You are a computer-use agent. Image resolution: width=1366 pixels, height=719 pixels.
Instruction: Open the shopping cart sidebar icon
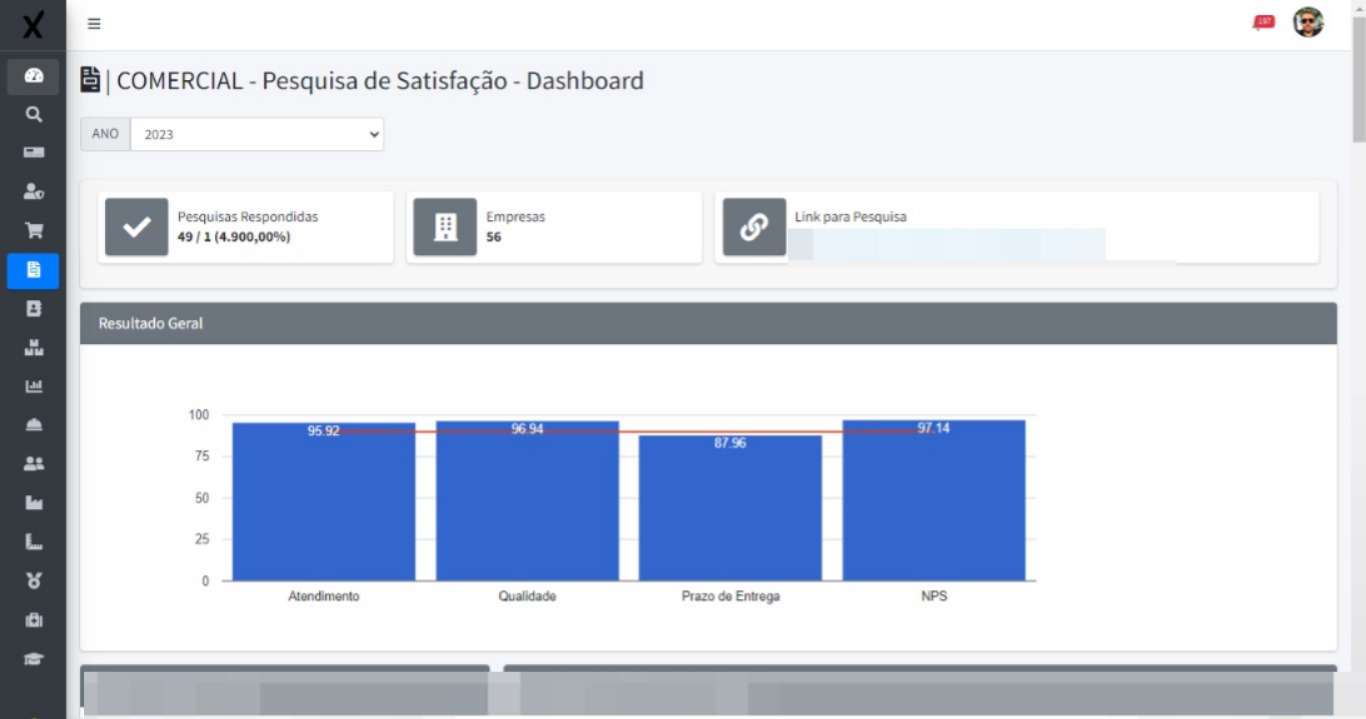click(33, 231)
